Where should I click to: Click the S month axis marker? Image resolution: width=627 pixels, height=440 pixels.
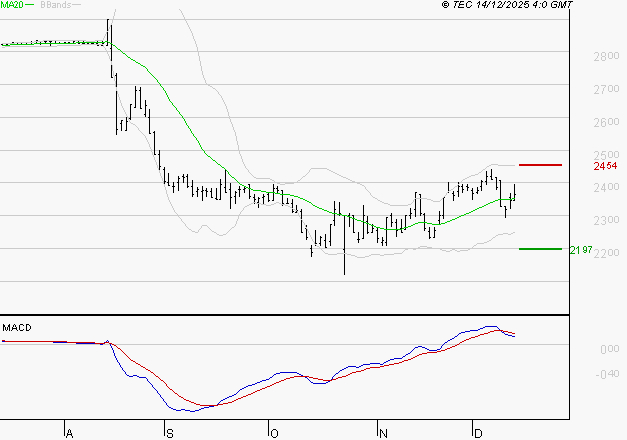coord(170,433)
